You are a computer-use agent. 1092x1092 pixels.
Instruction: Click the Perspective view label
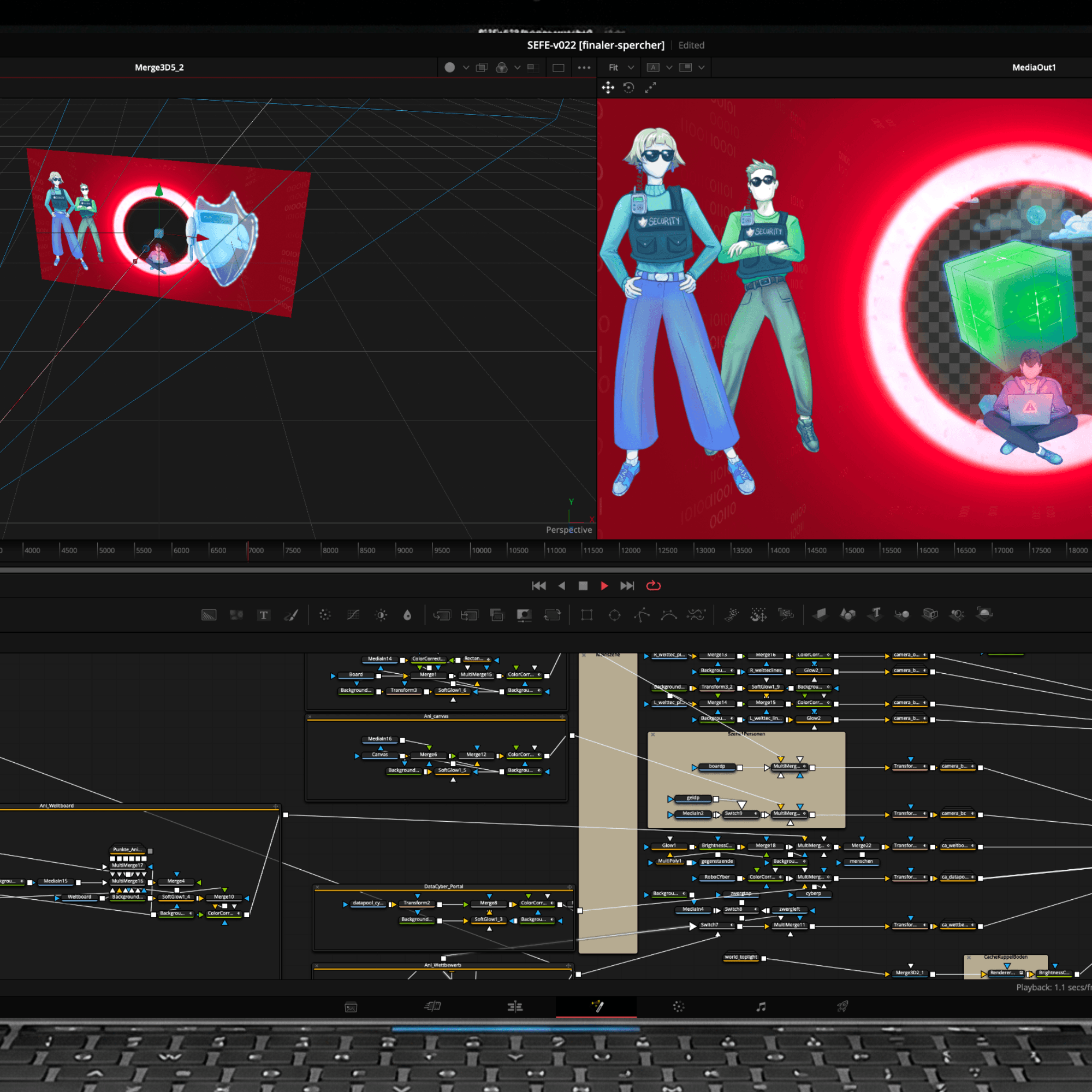click(568, 530)
